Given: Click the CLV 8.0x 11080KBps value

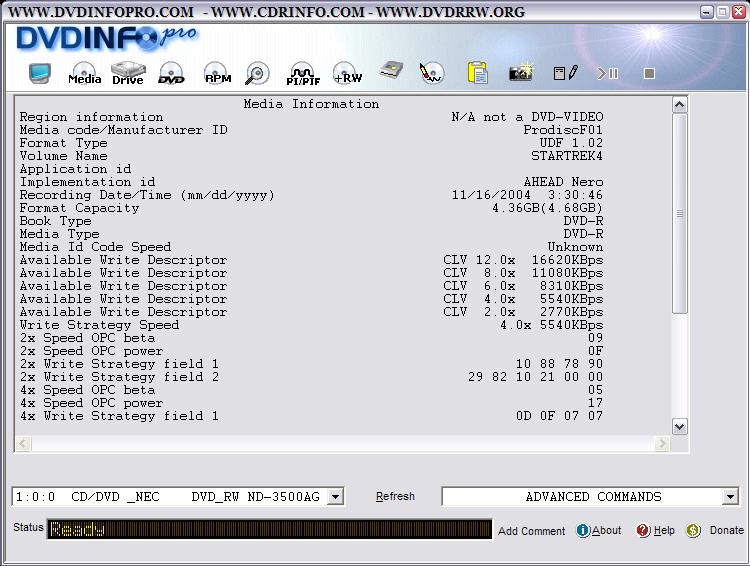Looking at the screenshot, I should (523, 273).
